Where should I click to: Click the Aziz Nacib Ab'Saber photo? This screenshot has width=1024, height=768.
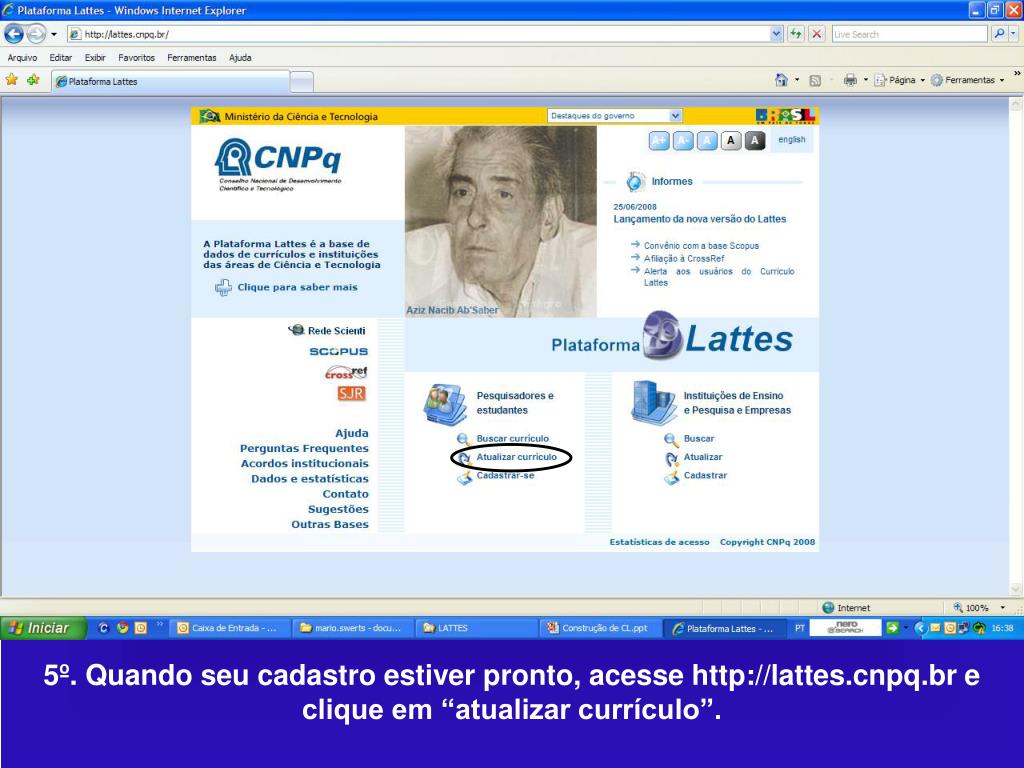pos(501,221)
